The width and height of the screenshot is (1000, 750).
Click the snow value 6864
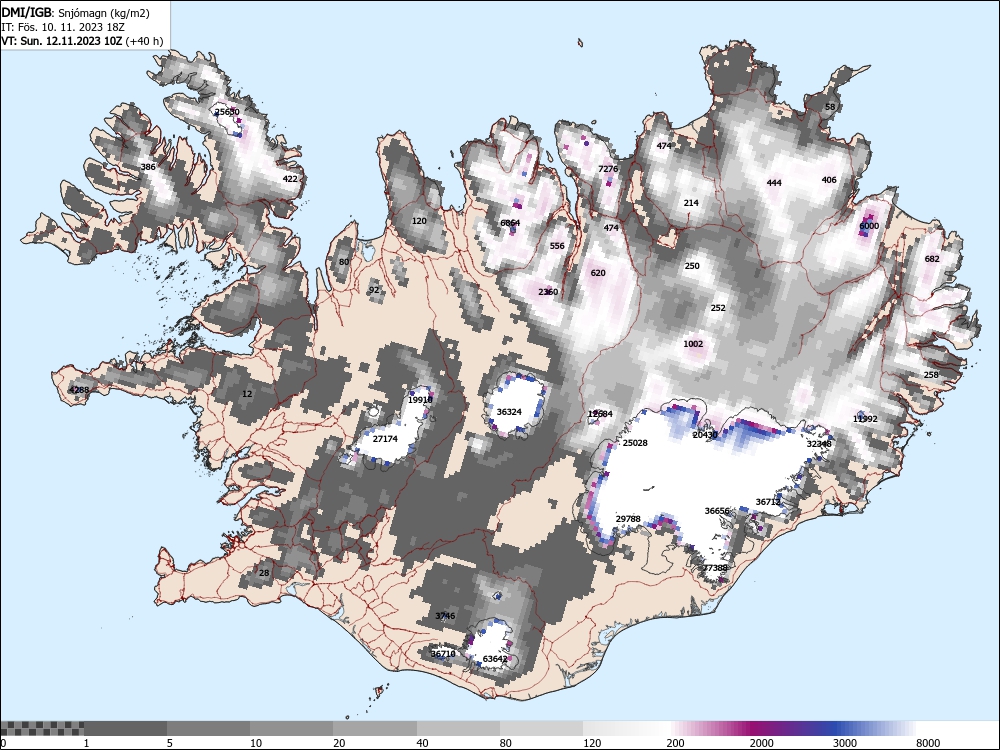pos(510,223)
